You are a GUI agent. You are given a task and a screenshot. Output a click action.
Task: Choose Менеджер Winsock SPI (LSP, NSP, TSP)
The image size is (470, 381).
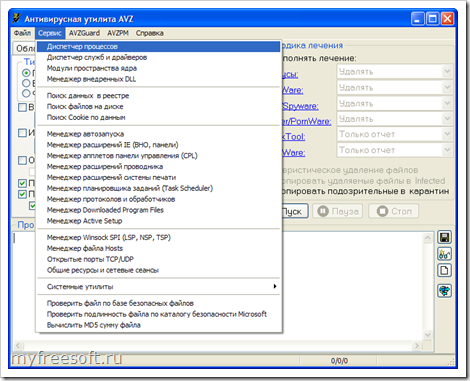point(158,237)
